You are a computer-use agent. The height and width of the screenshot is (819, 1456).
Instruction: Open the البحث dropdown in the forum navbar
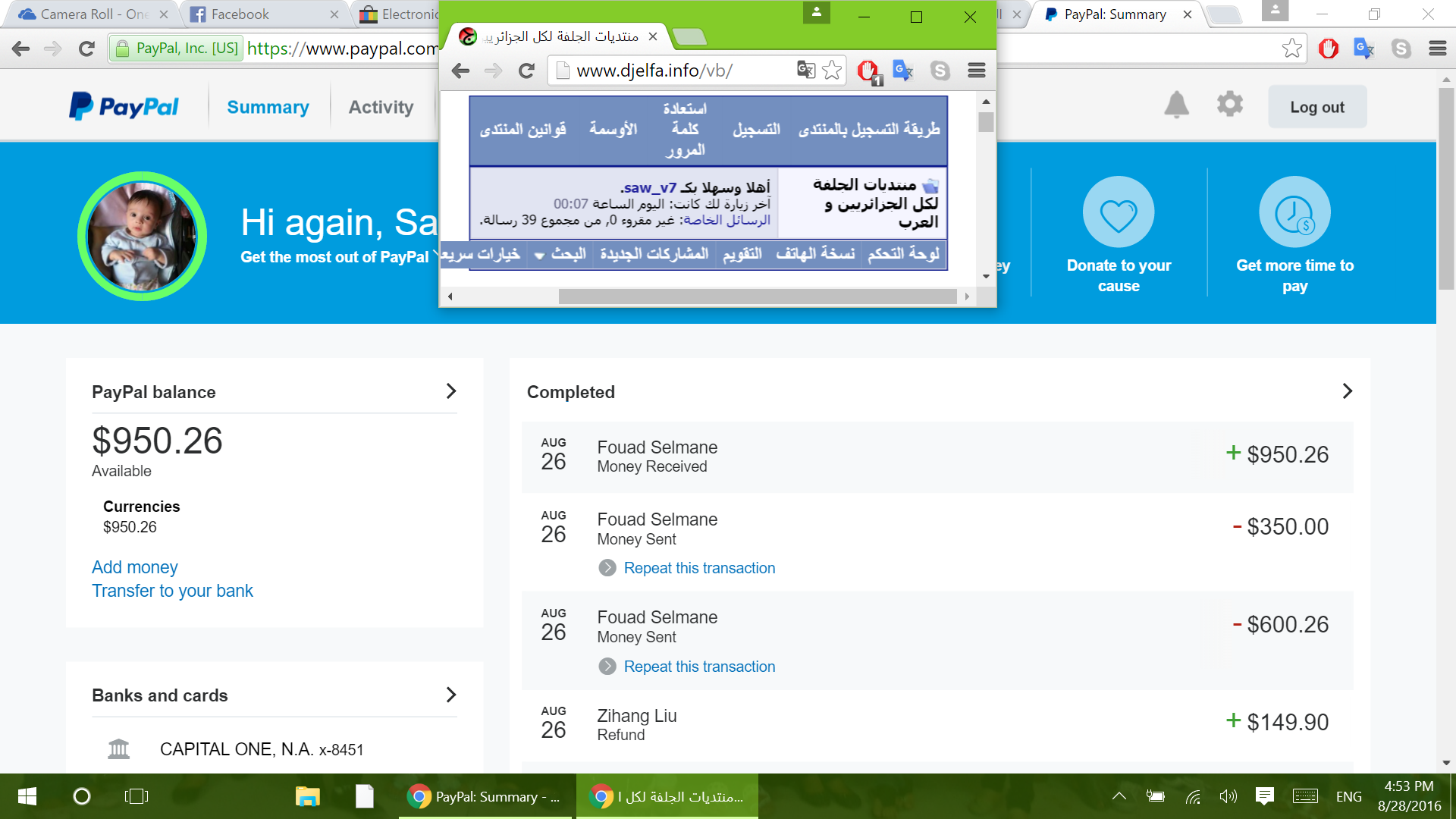(x=561, y=254)
